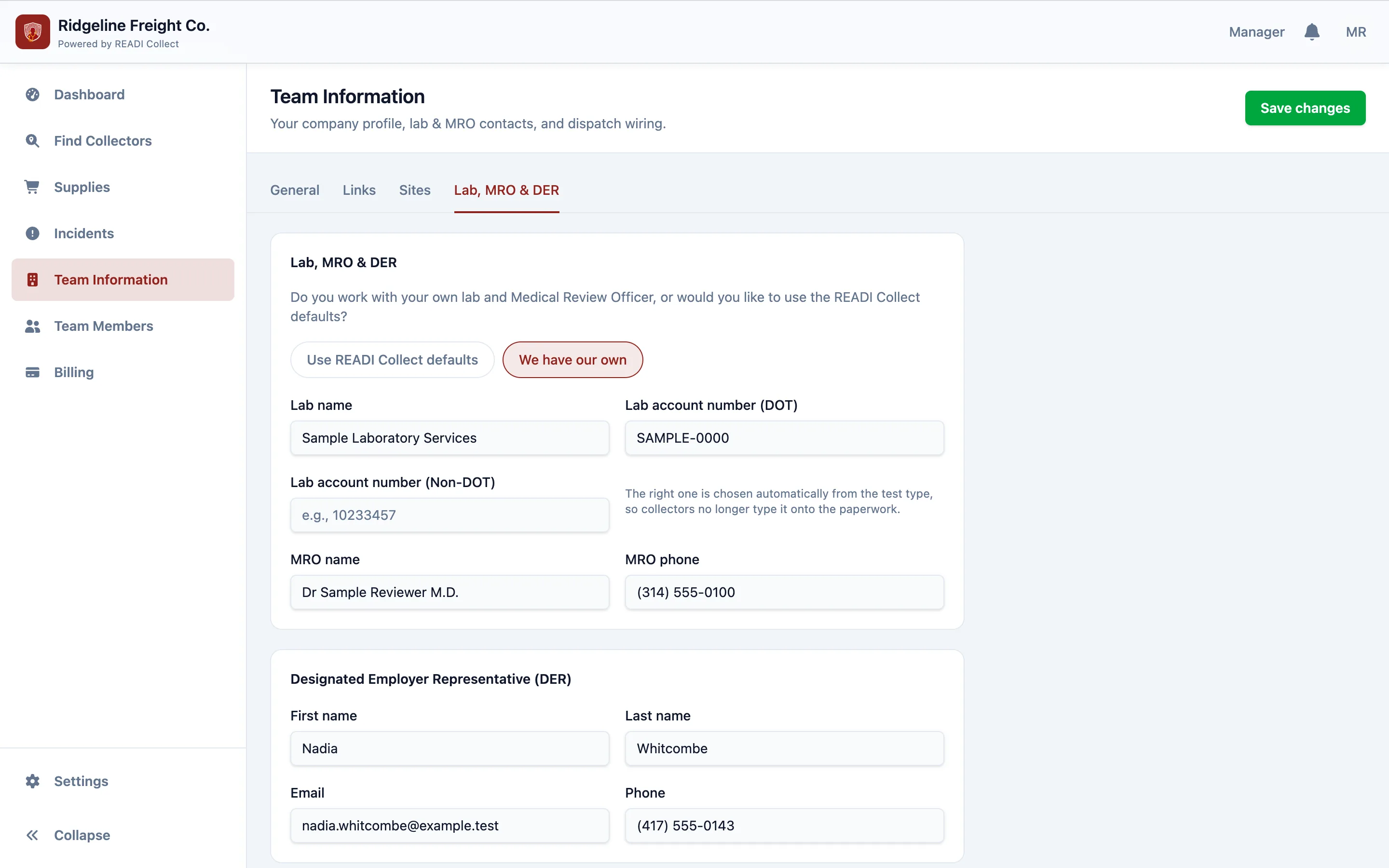Click the Settings gear icon

[33, 781]
